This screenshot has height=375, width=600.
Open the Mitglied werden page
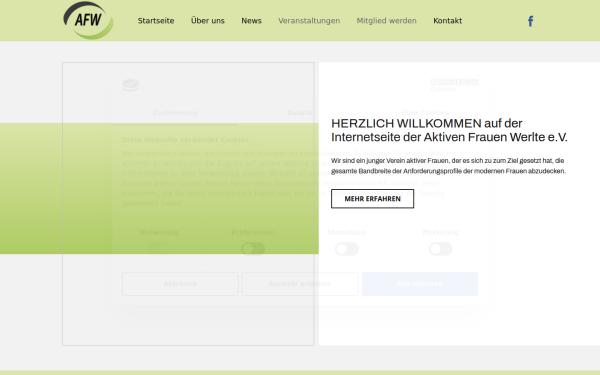pos(386,21)
